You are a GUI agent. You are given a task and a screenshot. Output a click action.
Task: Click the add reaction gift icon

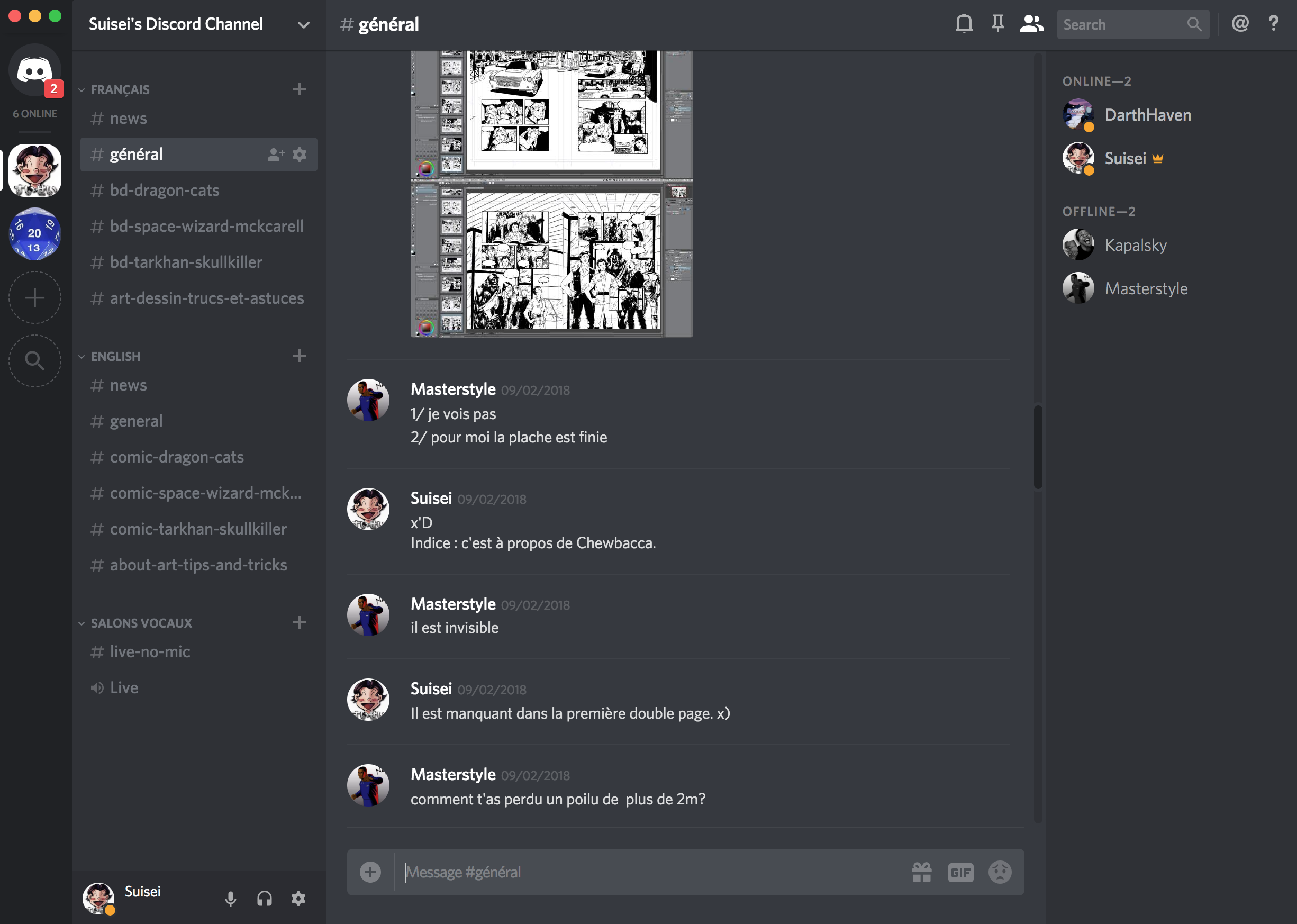pos(920,871)
